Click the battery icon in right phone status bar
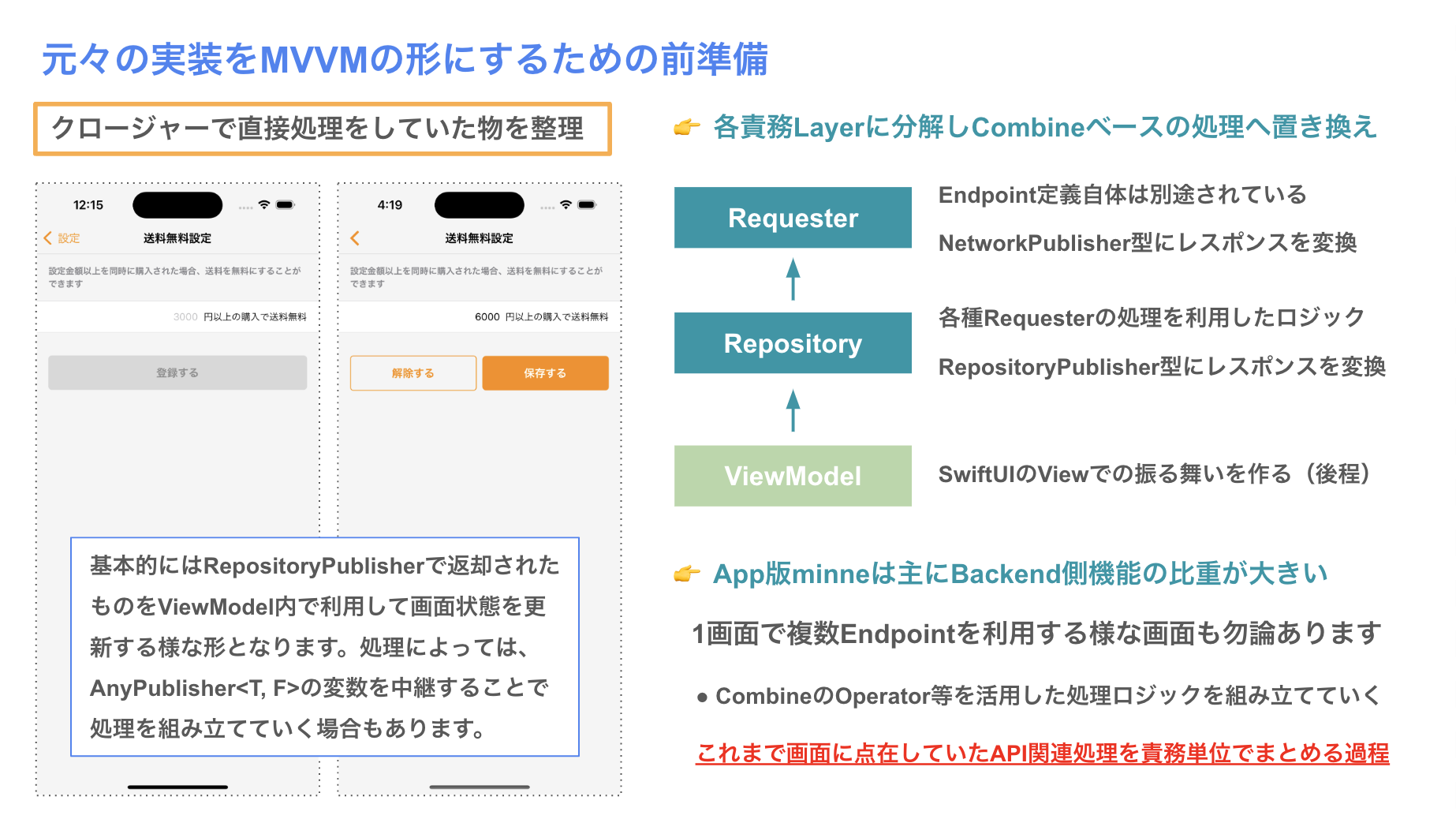 click(x=587, y=205)
